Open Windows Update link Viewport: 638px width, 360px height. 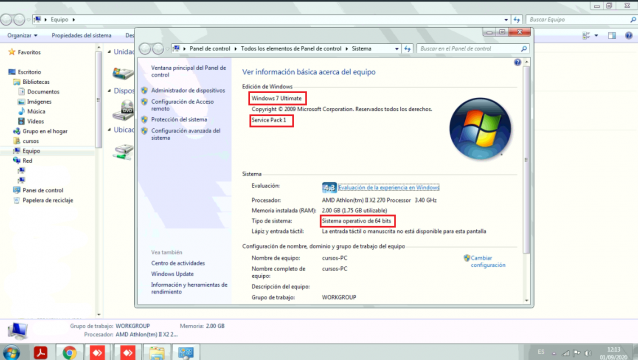tap(172, 274)
